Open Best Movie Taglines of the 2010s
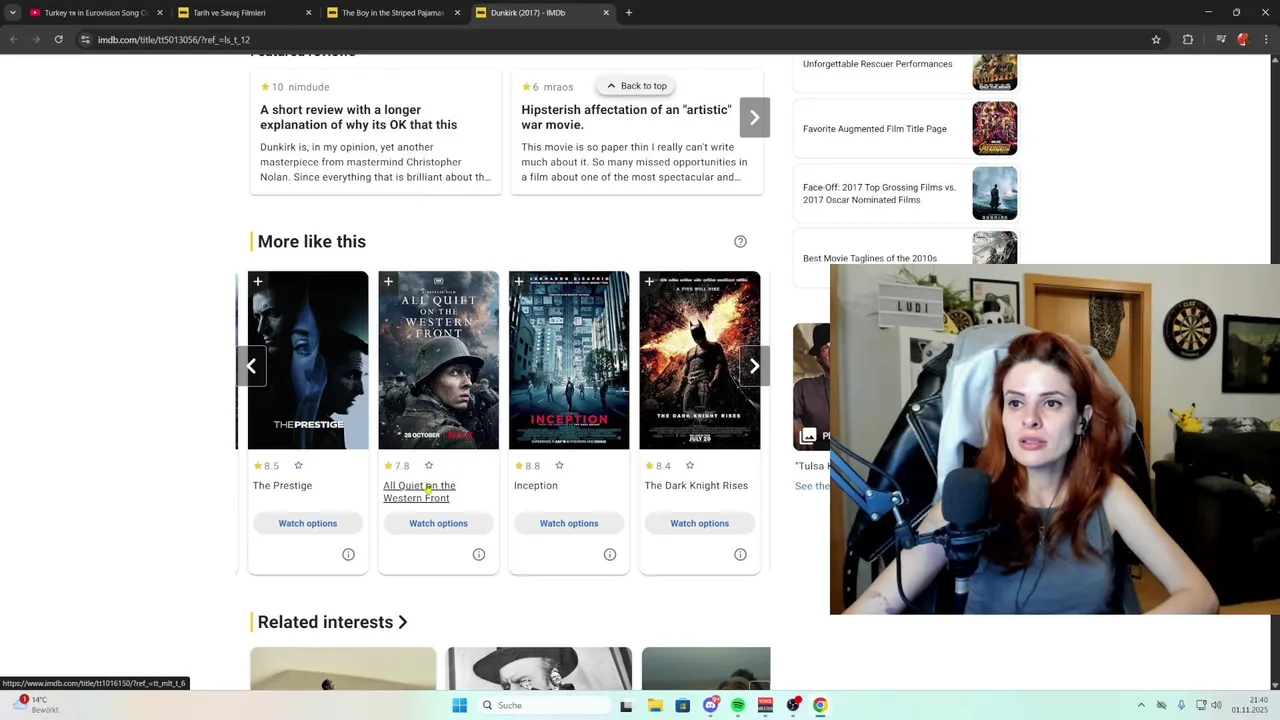The height and width of the screenshot is (720, 1280). (870, 258)
